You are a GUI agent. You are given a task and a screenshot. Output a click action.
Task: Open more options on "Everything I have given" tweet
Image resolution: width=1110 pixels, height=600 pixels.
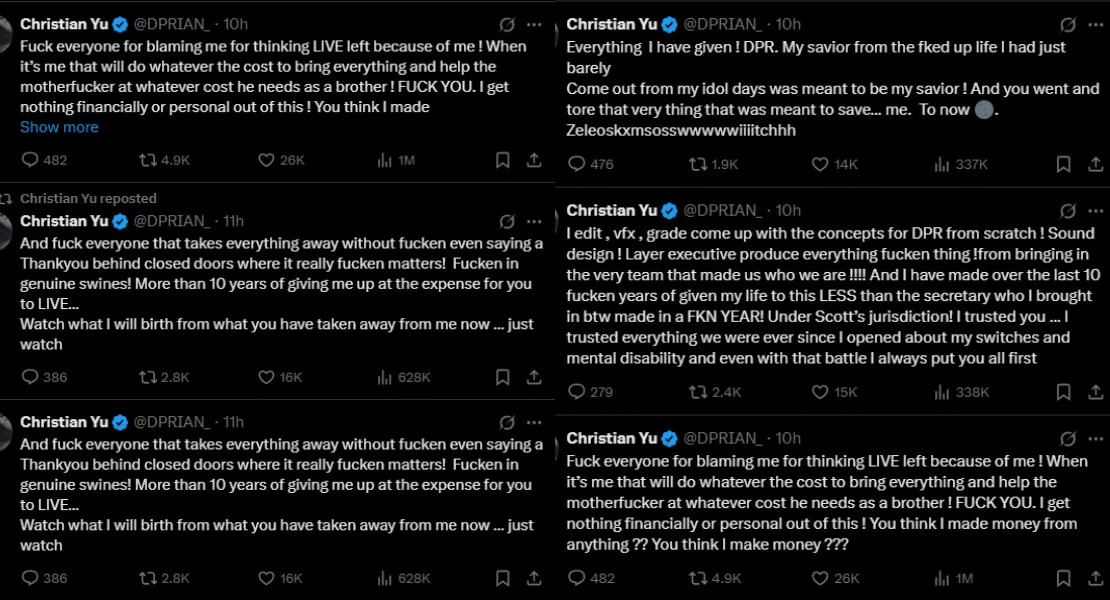point(1097,24)
